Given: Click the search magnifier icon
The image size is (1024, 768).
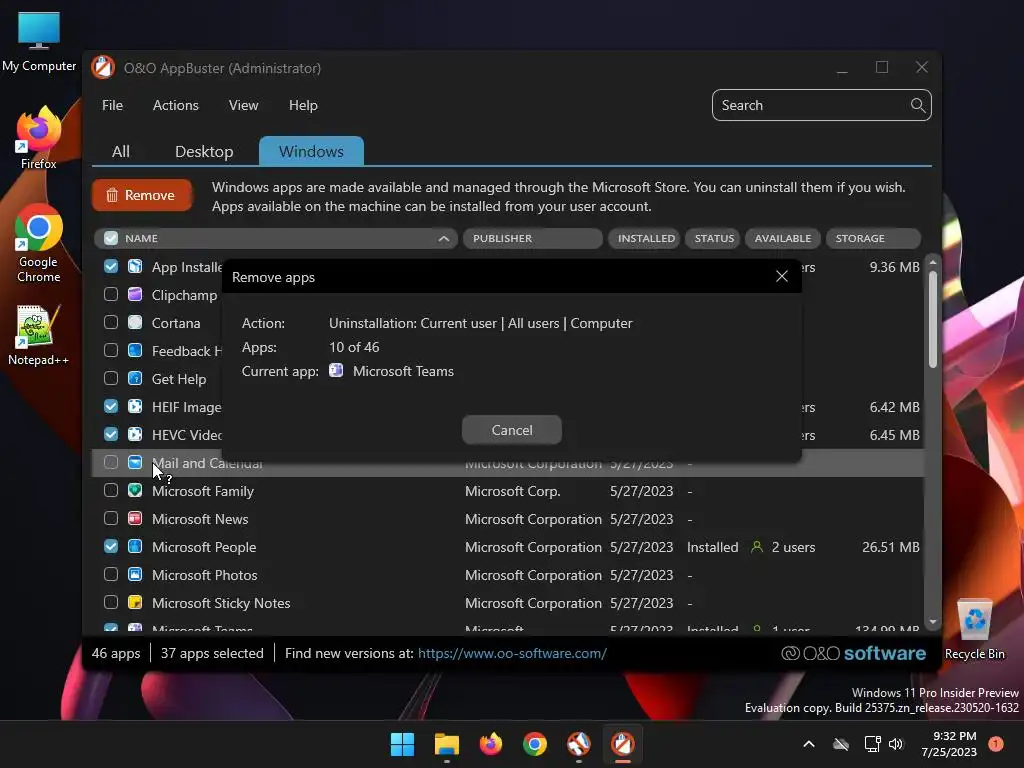Looking at the screenshot, I should [918, 105].
